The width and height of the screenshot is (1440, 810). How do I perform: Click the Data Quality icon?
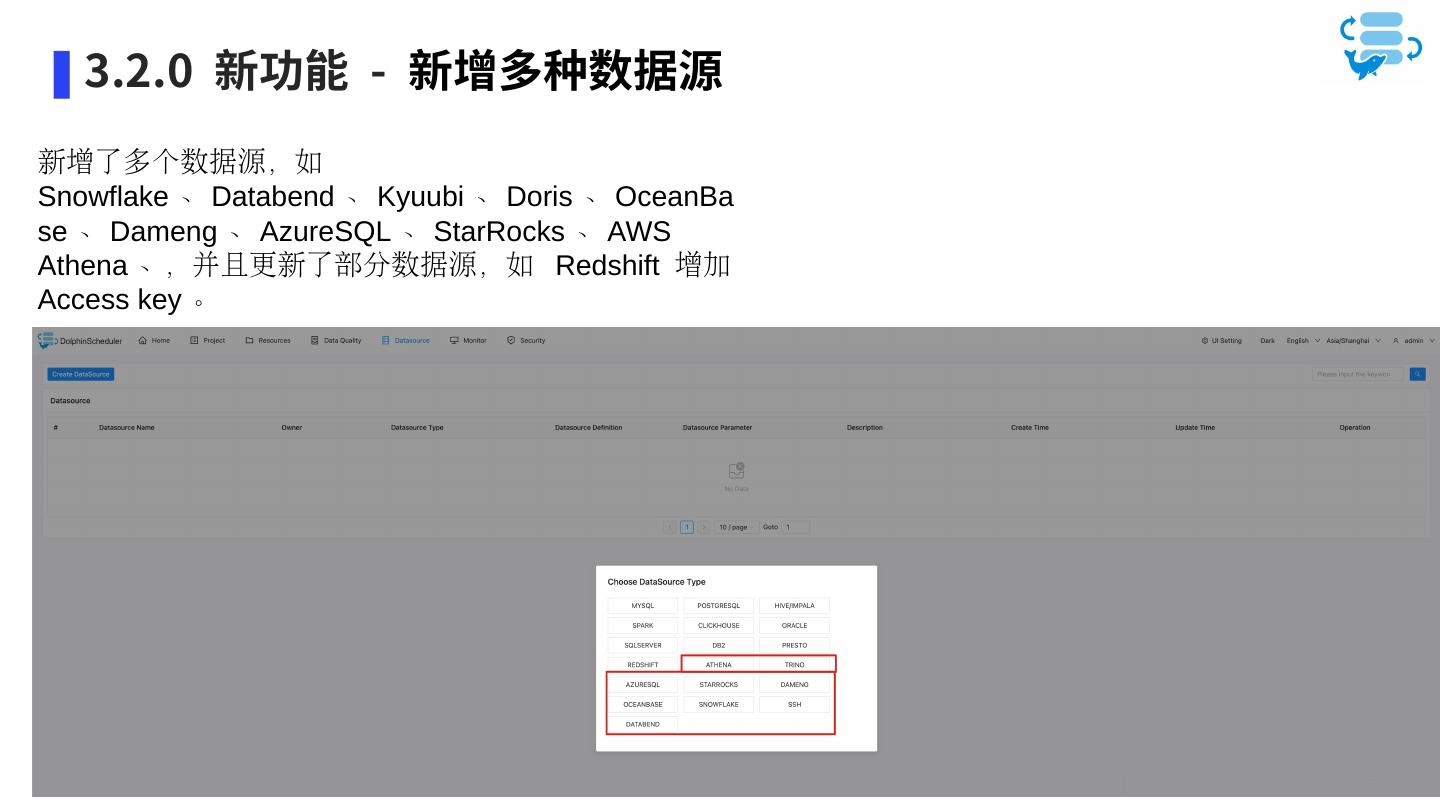coord(315,341)
